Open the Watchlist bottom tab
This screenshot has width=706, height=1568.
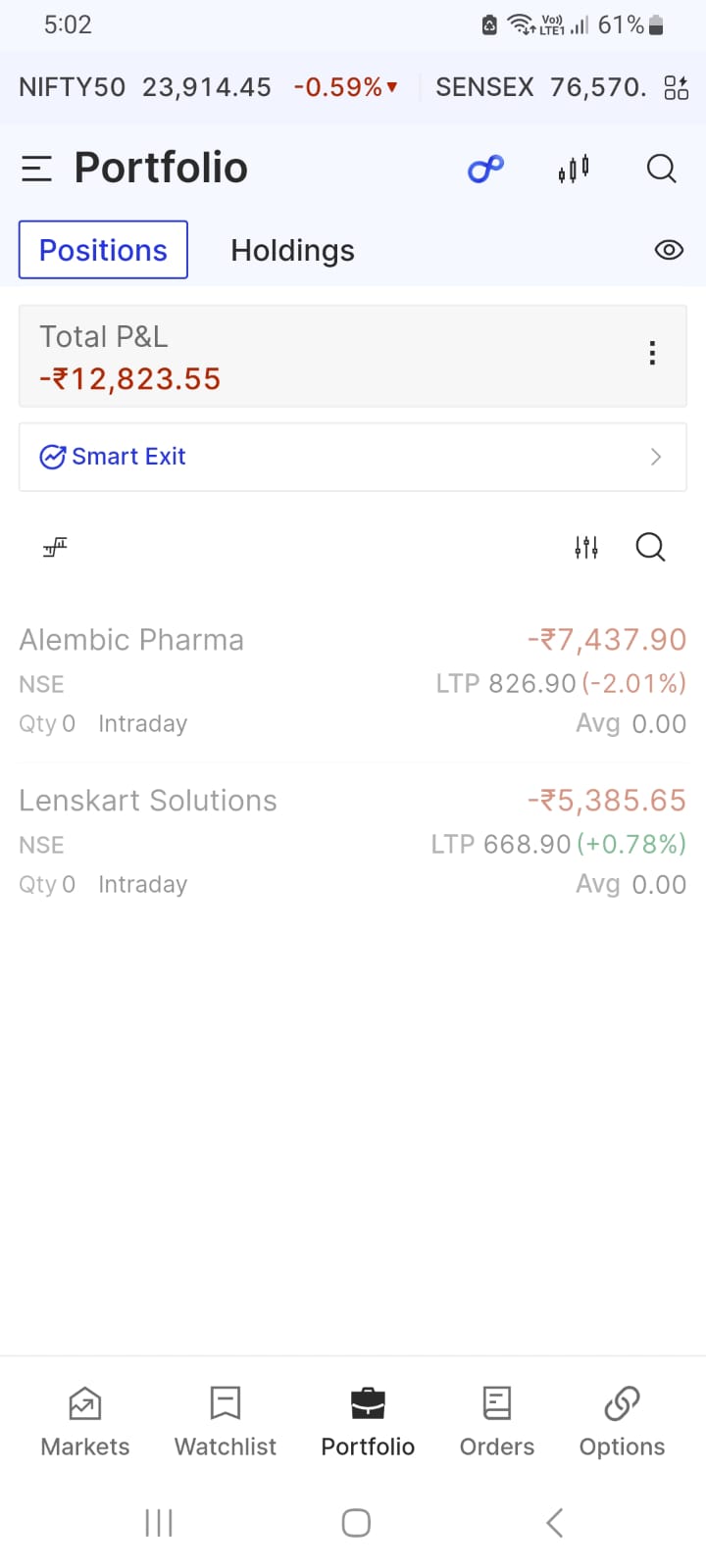click(226, 1422)
